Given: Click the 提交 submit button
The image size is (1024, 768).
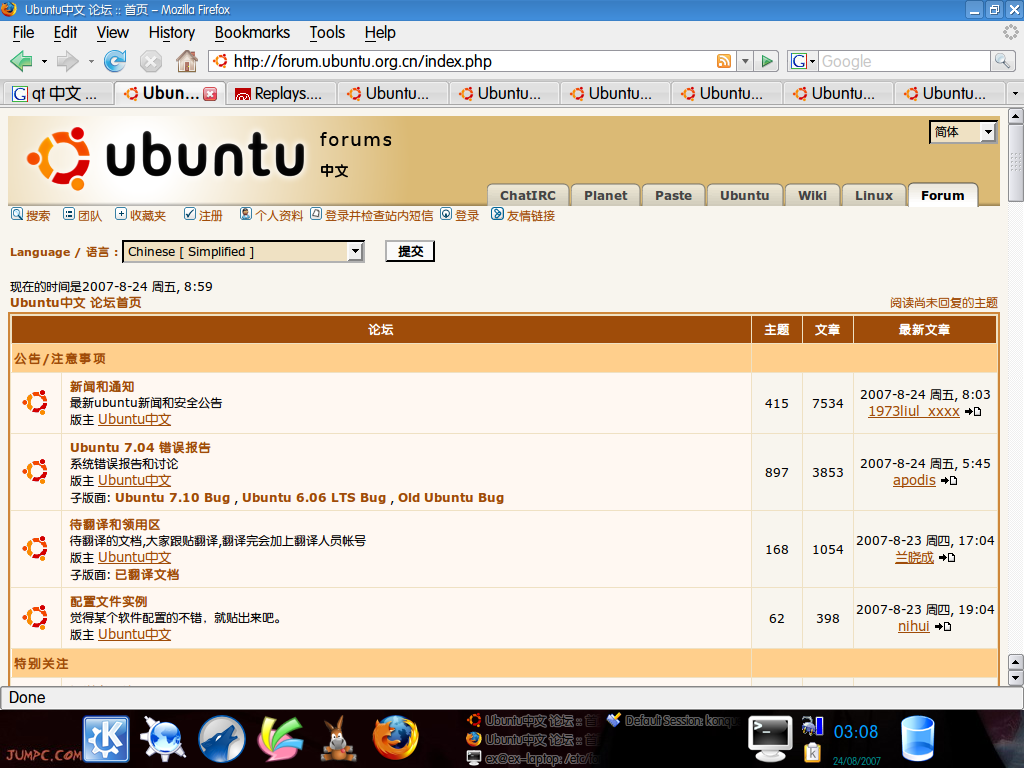Looking at the screenshot, I should coord(410,251).
